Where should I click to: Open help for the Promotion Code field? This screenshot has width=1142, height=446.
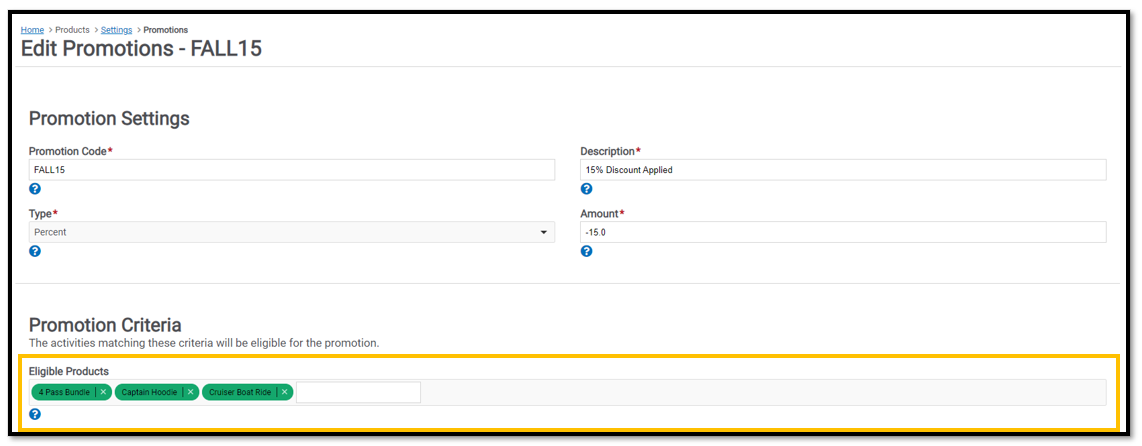[35, 189]
